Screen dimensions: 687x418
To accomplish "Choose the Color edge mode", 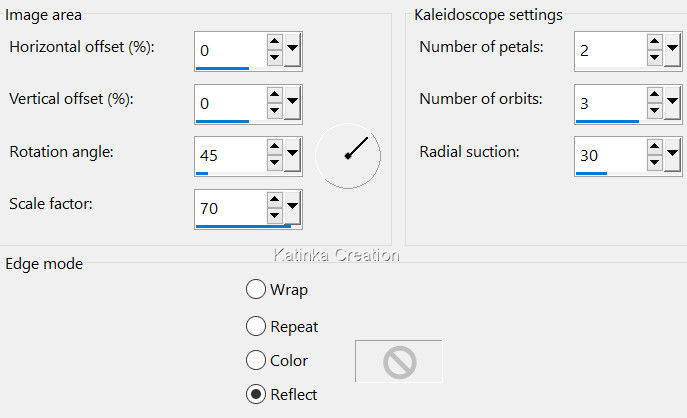I will (x=255, y=360).
